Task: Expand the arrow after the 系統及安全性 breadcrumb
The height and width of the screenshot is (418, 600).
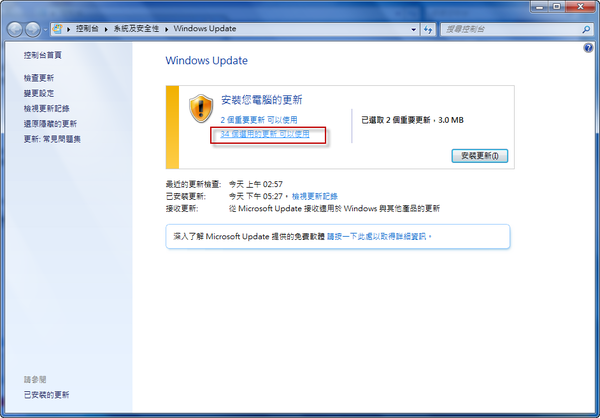Action: [166, 29]
